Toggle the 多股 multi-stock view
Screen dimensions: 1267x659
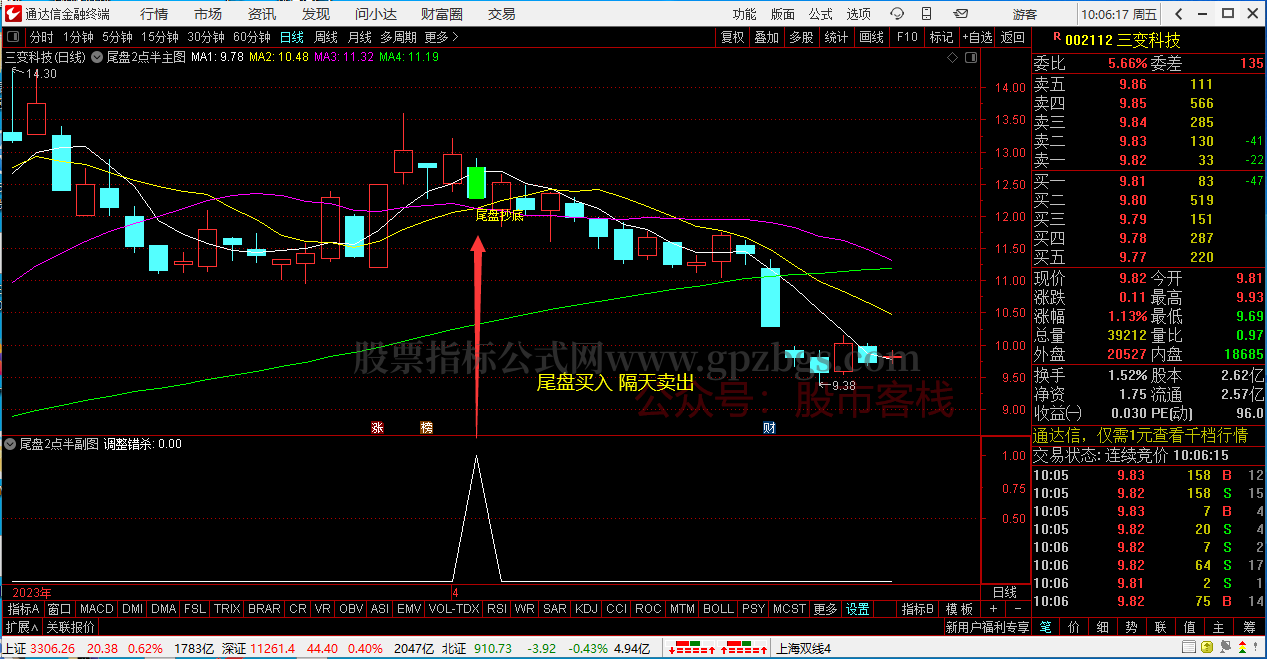pyautogui.click(x=801, y=37)
